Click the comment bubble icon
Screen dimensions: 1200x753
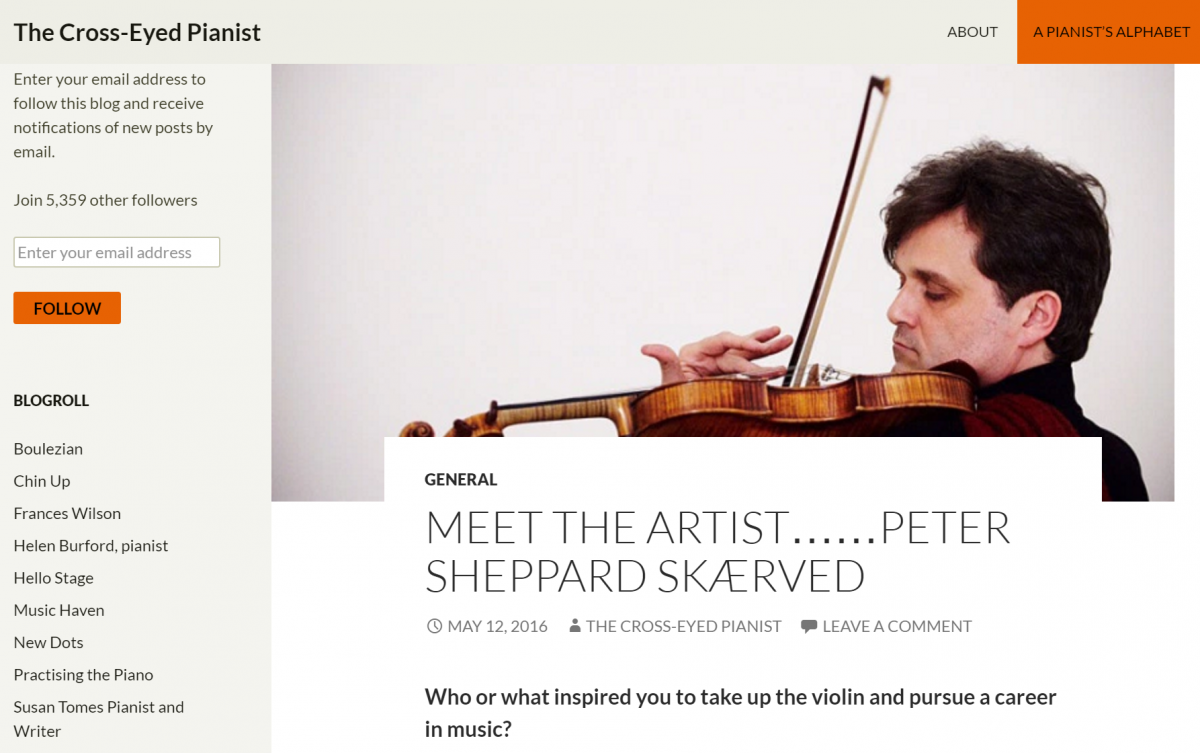[x=809, y=626]
